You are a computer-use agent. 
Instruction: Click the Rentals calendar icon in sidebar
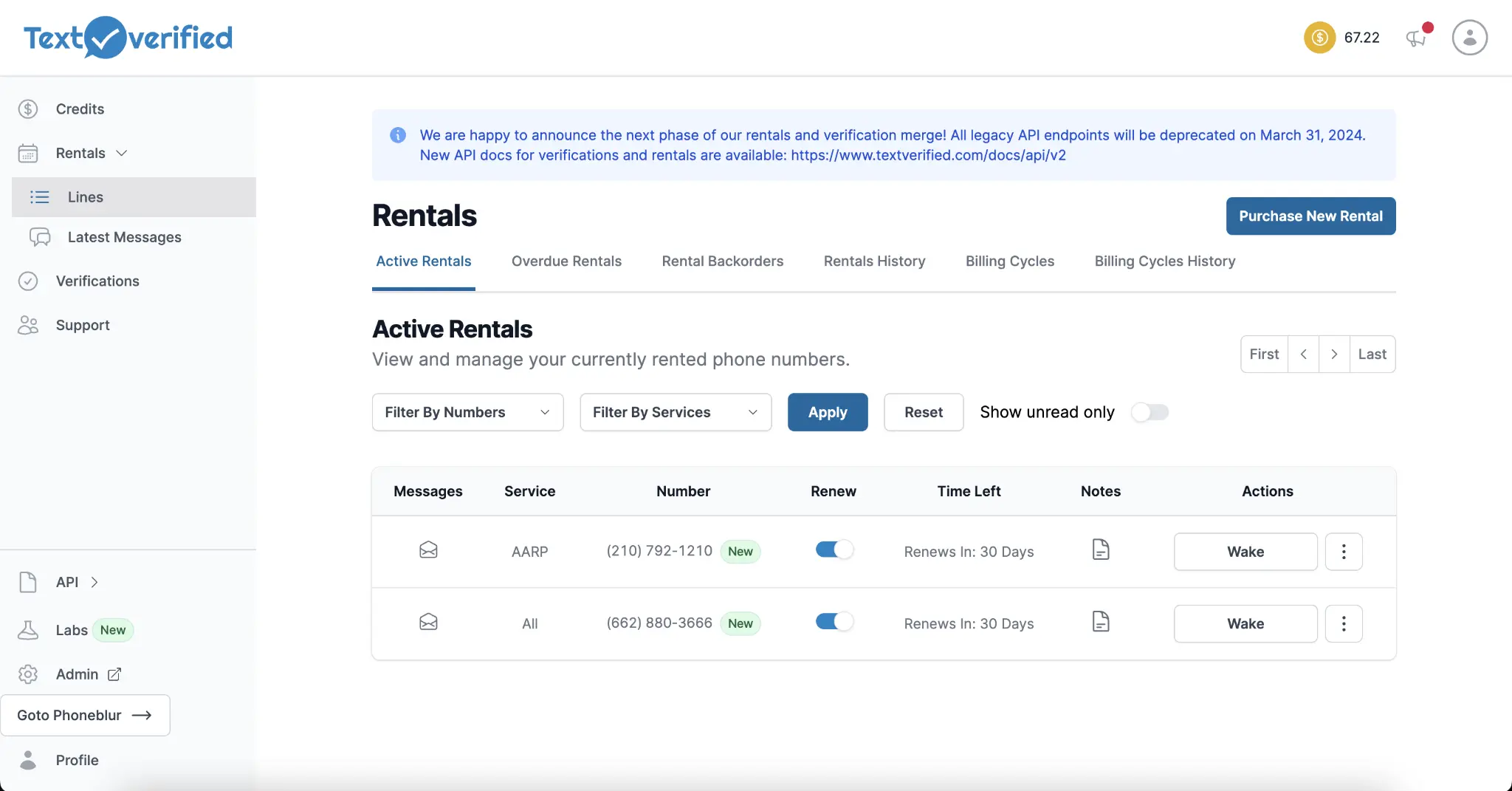28,153
